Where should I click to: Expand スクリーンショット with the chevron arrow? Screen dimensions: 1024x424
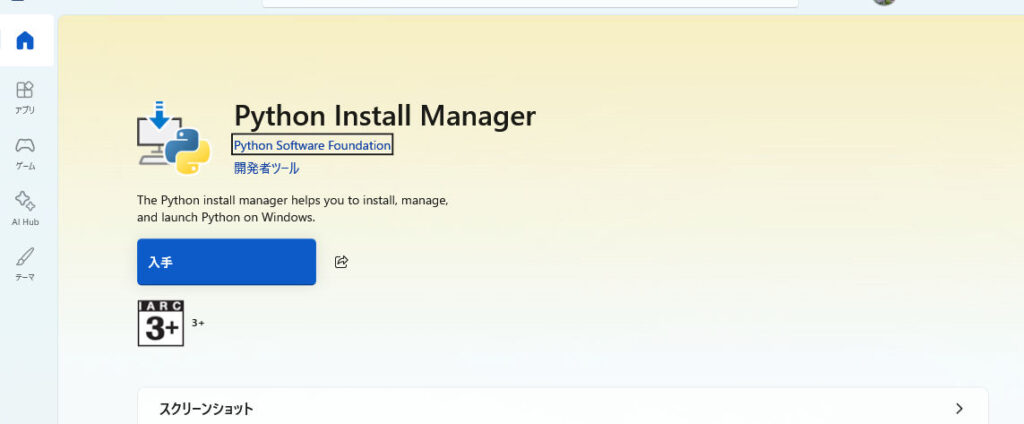959,408
